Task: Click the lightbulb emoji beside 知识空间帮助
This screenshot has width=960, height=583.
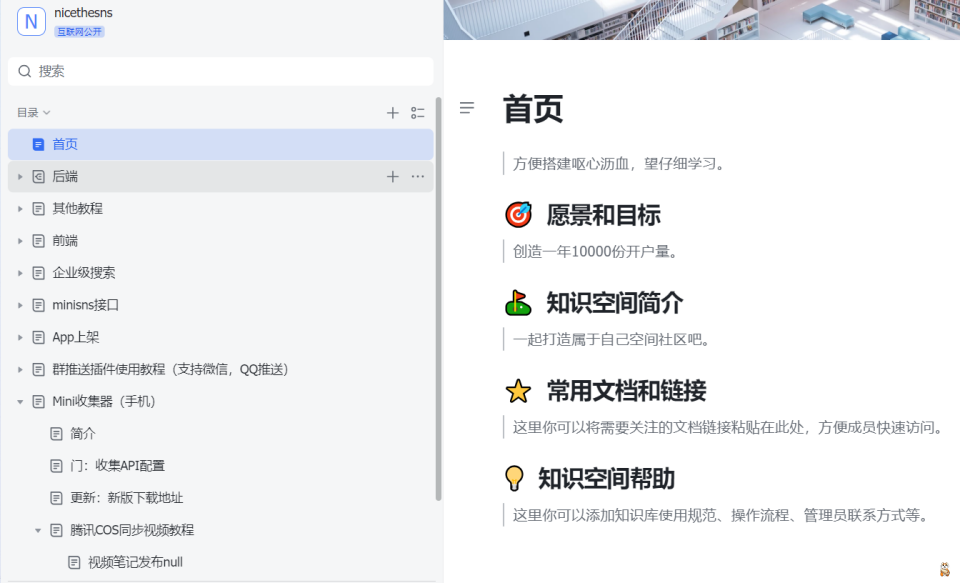Action: click(514, 478)
